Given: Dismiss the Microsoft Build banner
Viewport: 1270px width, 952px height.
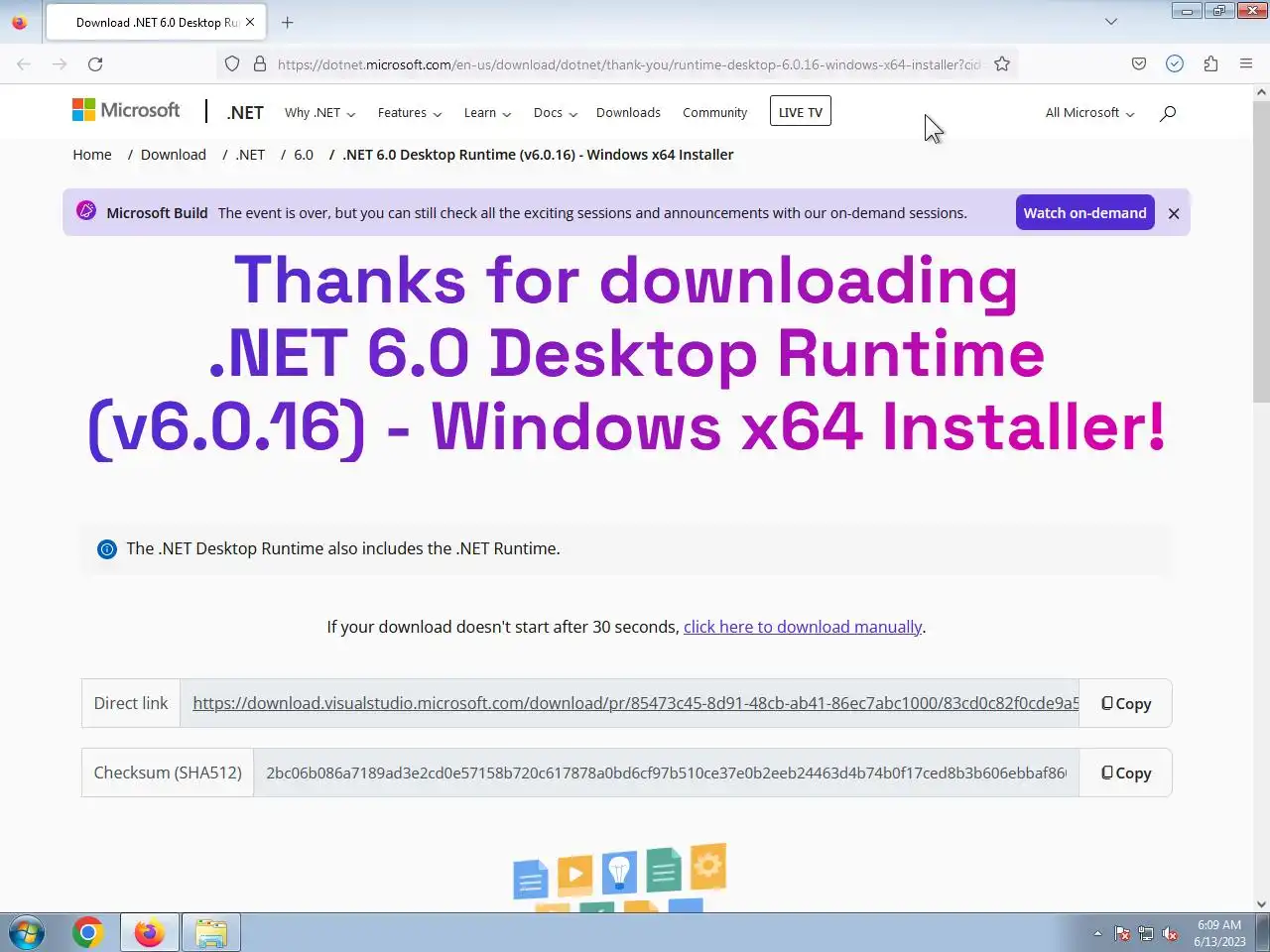Looking at the screenshot, I should (x=1174, y=213).
